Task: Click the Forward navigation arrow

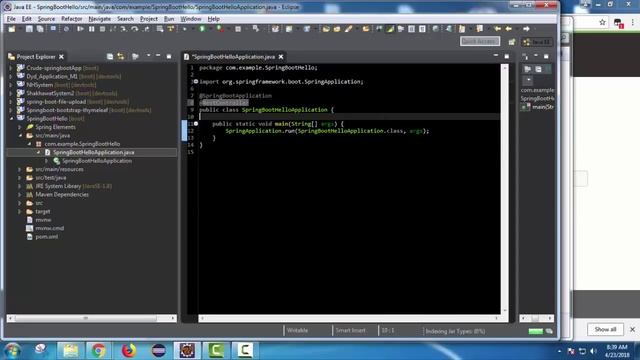Action: (527, 29)
